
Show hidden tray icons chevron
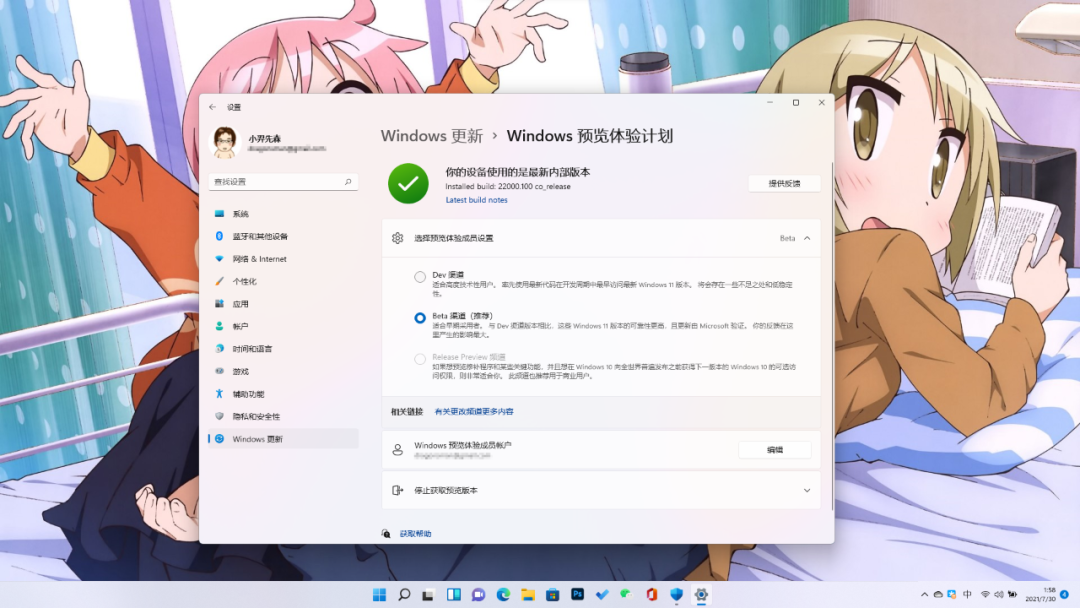click(x=924, y=595)
